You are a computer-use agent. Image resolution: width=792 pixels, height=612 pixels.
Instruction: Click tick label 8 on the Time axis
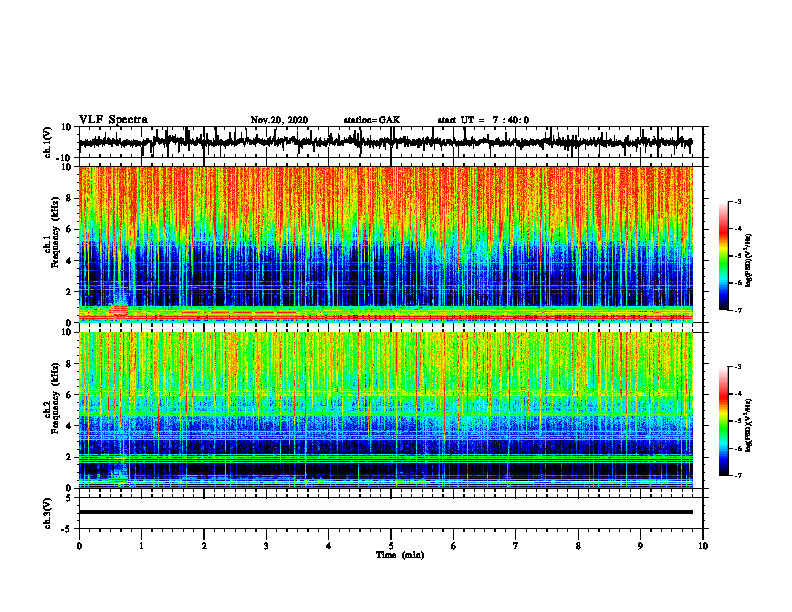[578, 546]
